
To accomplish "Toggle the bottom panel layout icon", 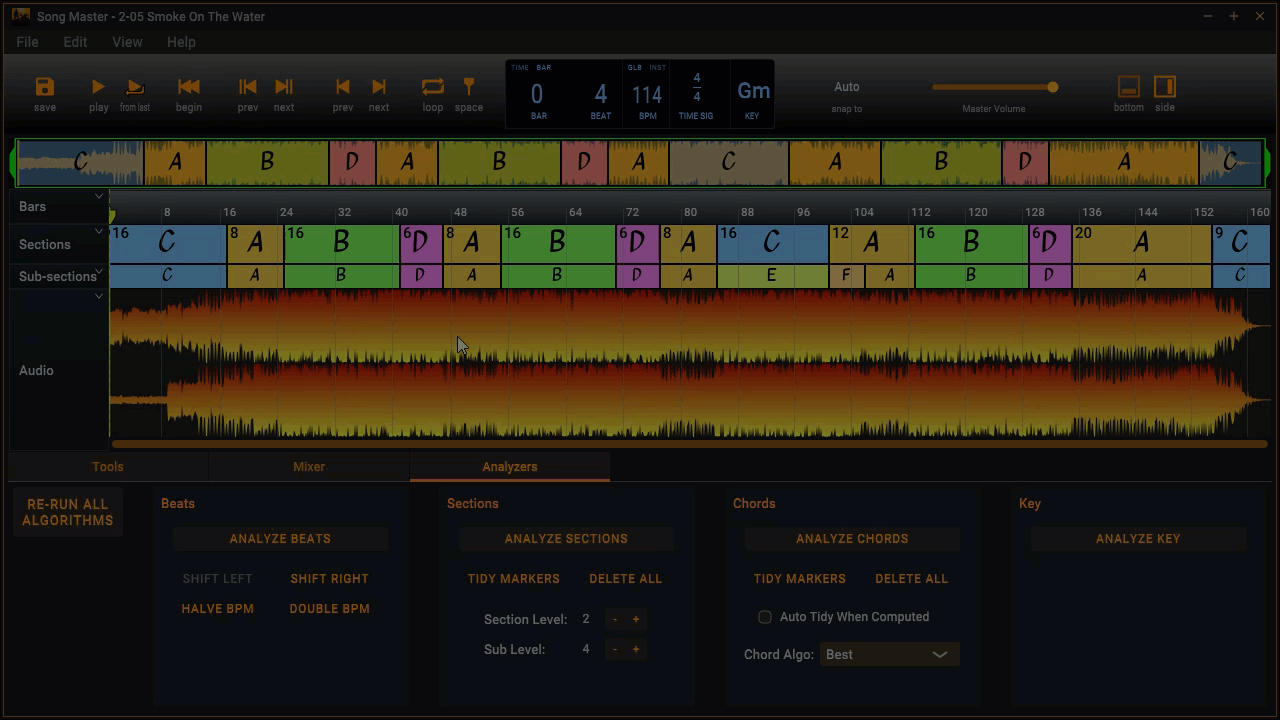I will tap(1128, 88).
